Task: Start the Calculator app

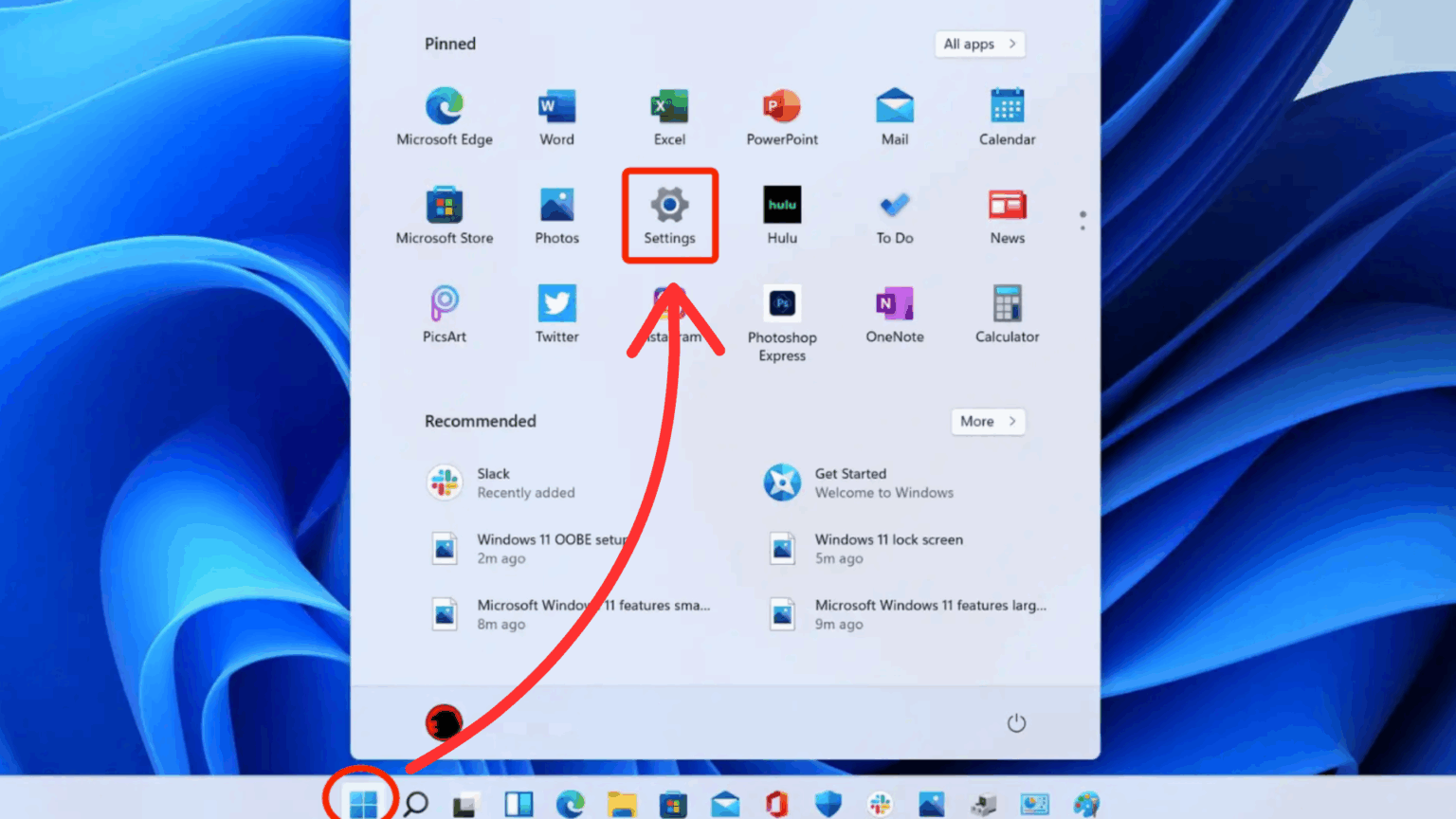Action: pos(1006,313)
